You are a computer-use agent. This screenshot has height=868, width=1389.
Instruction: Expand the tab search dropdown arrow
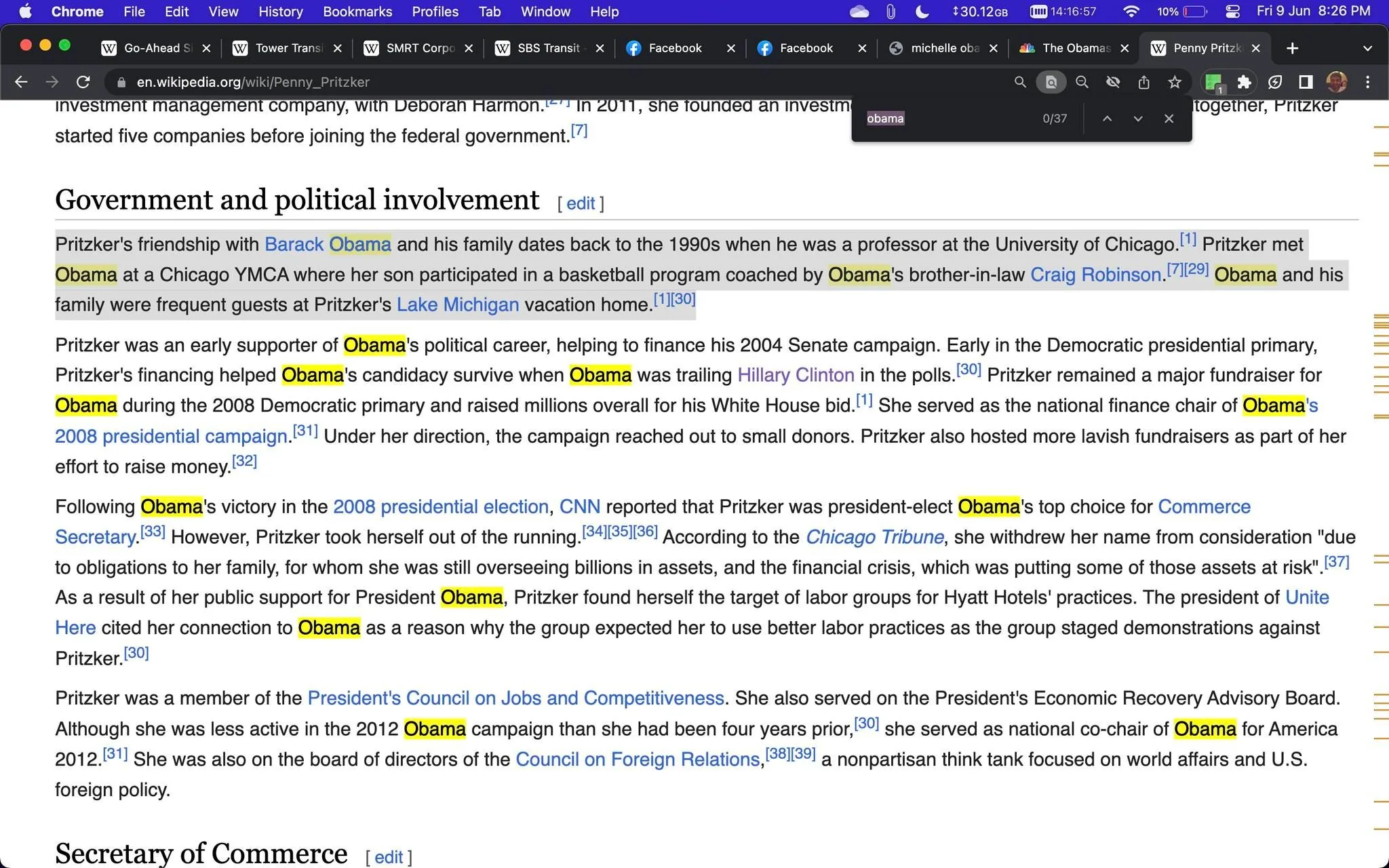click(x=1367, y=48)
